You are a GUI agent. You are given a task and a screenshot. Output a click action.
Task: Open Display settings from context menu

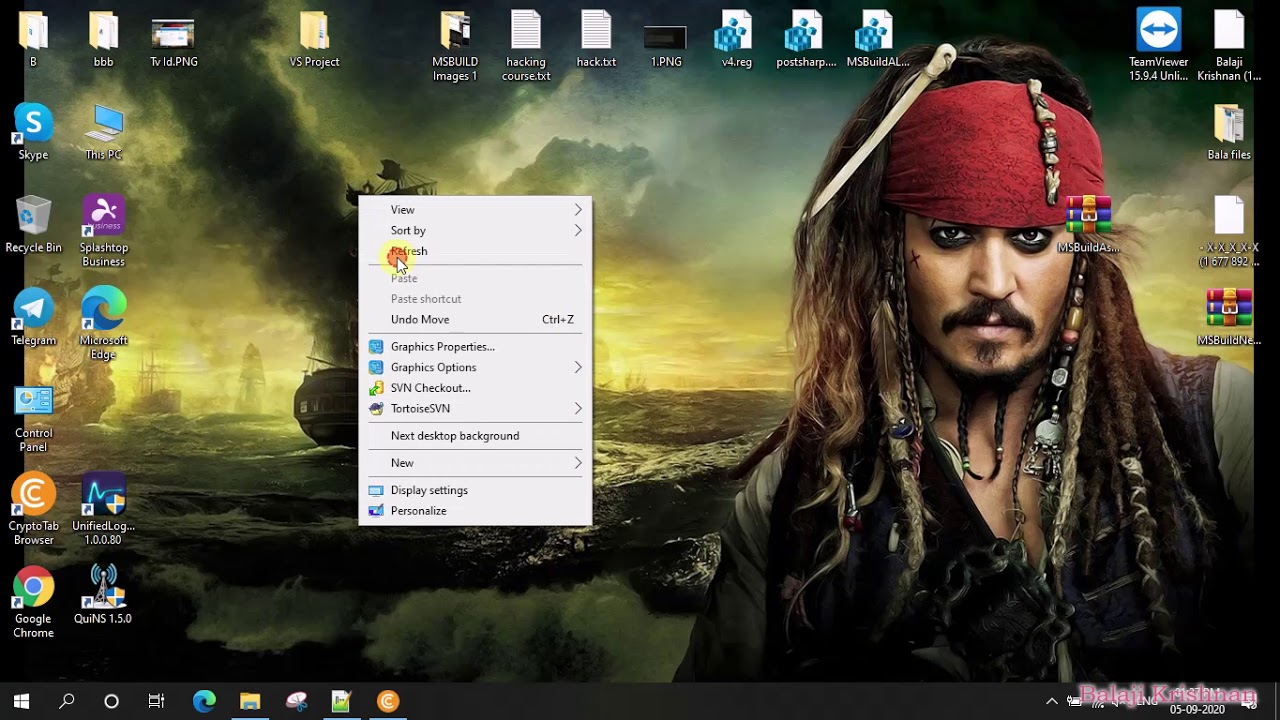(475, 490)
